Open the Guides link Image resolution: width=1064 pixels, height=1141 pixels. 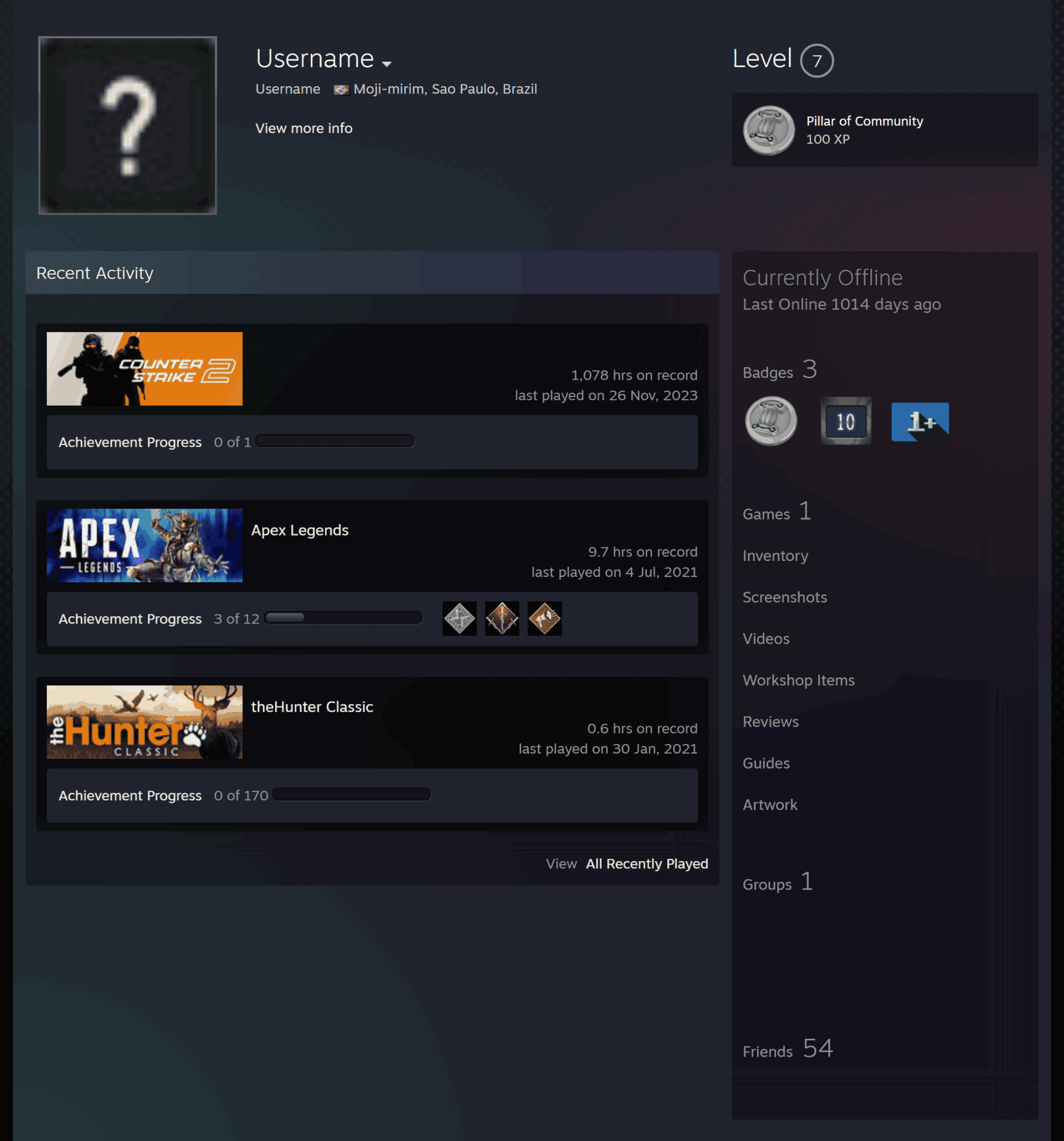(x=766, y=764)
